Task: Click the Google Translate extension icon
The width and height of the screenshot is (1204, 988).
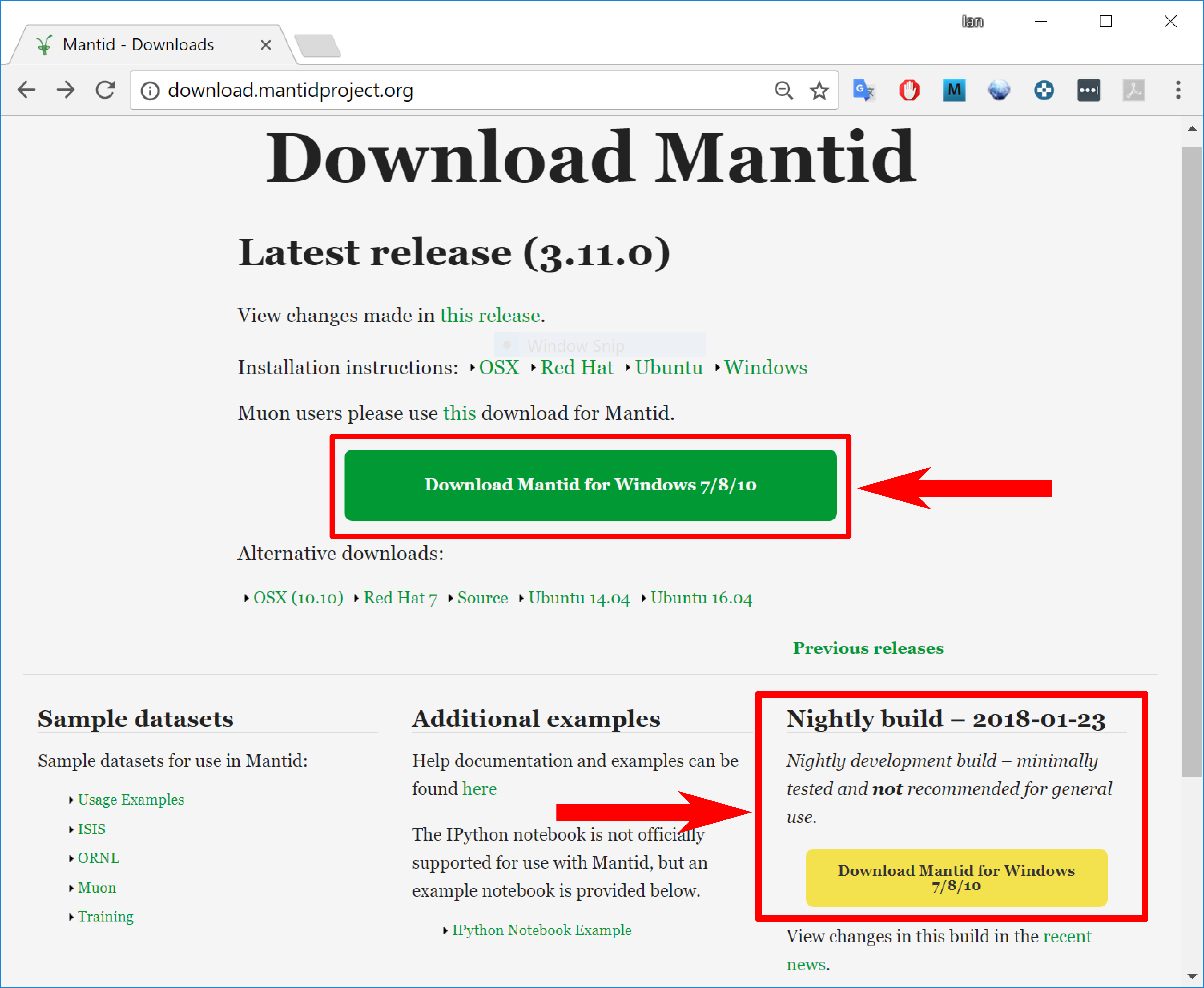Action: tap(863, 90)
